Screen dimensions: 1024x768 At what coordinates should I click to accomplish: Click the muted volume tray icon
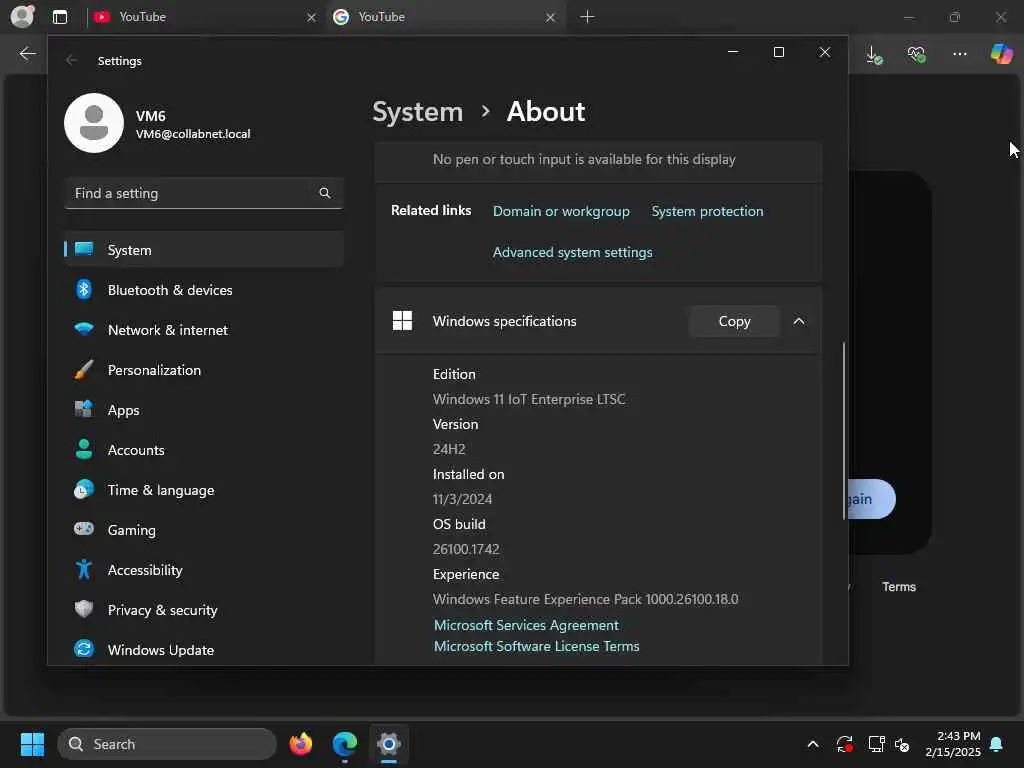tap(903, 744)
